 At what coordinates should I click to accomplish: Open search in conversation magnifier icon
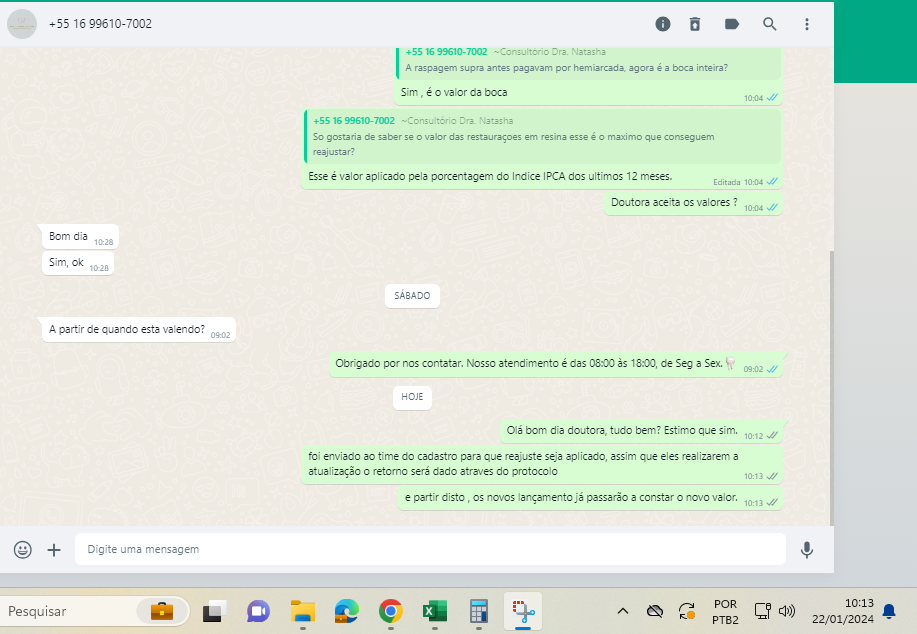point(770,24)
